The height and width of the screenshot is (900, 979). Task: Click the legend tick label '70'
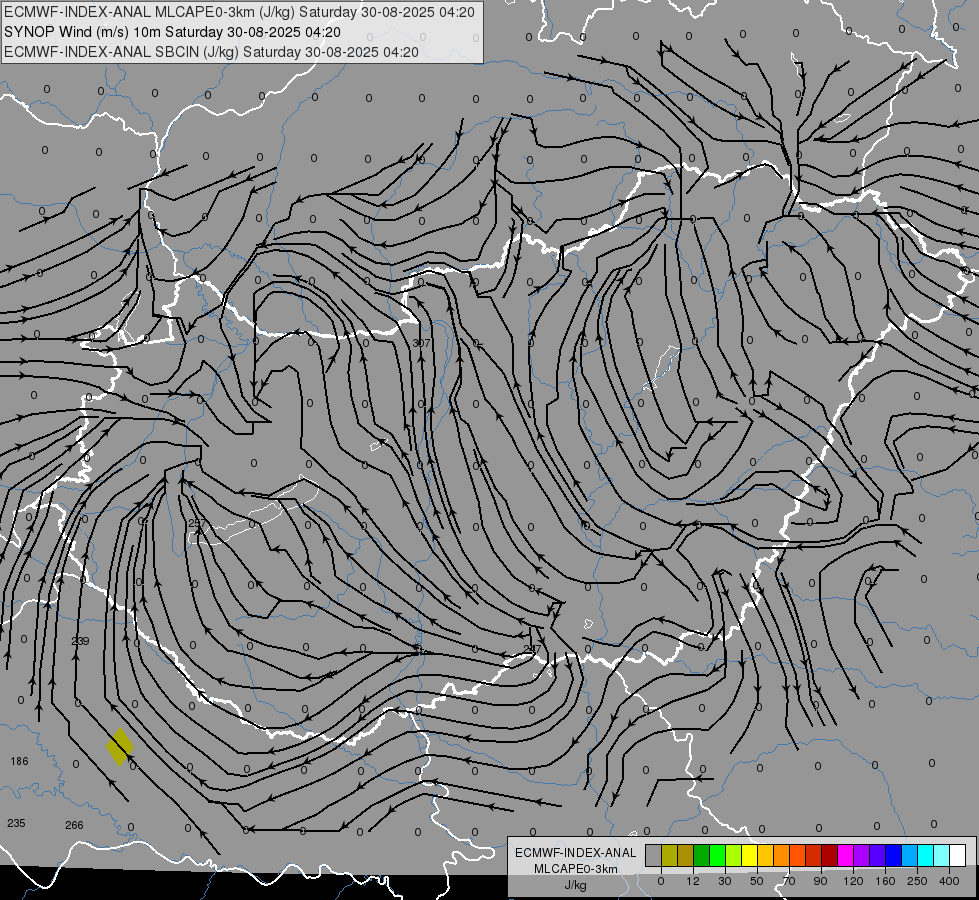[789, 881]
